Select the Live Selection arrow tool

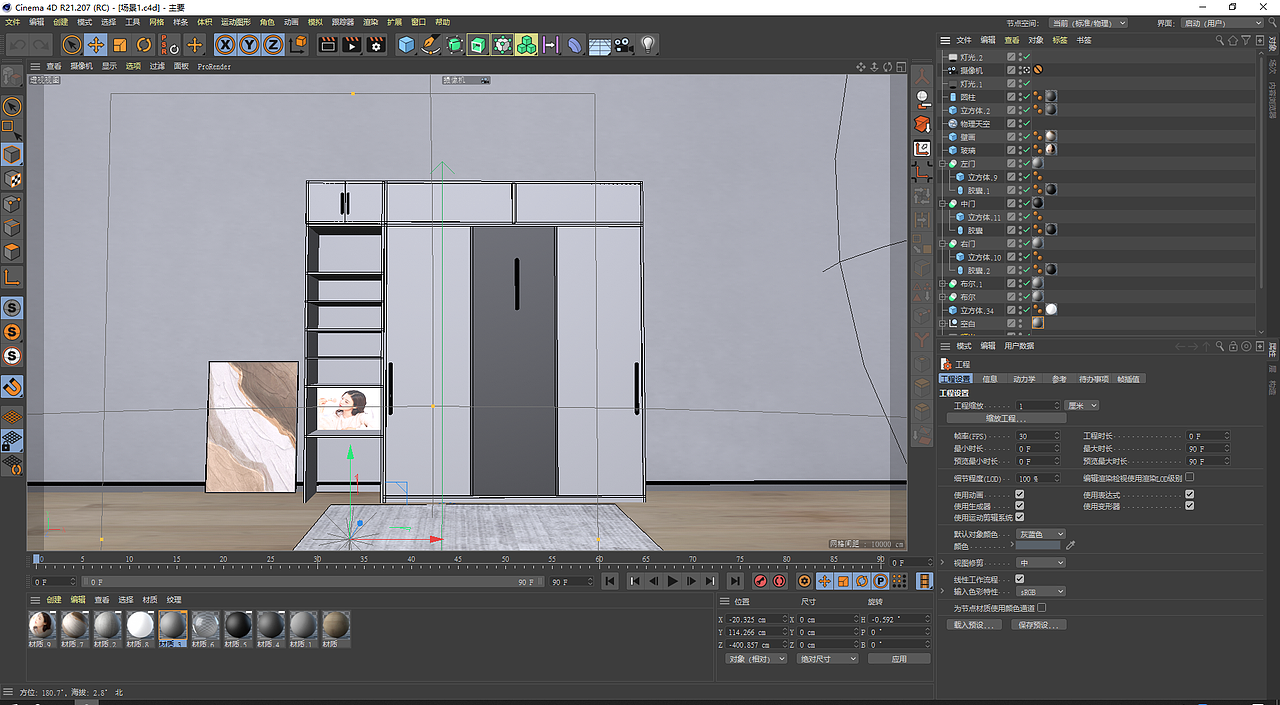click(x=72, y=45)
